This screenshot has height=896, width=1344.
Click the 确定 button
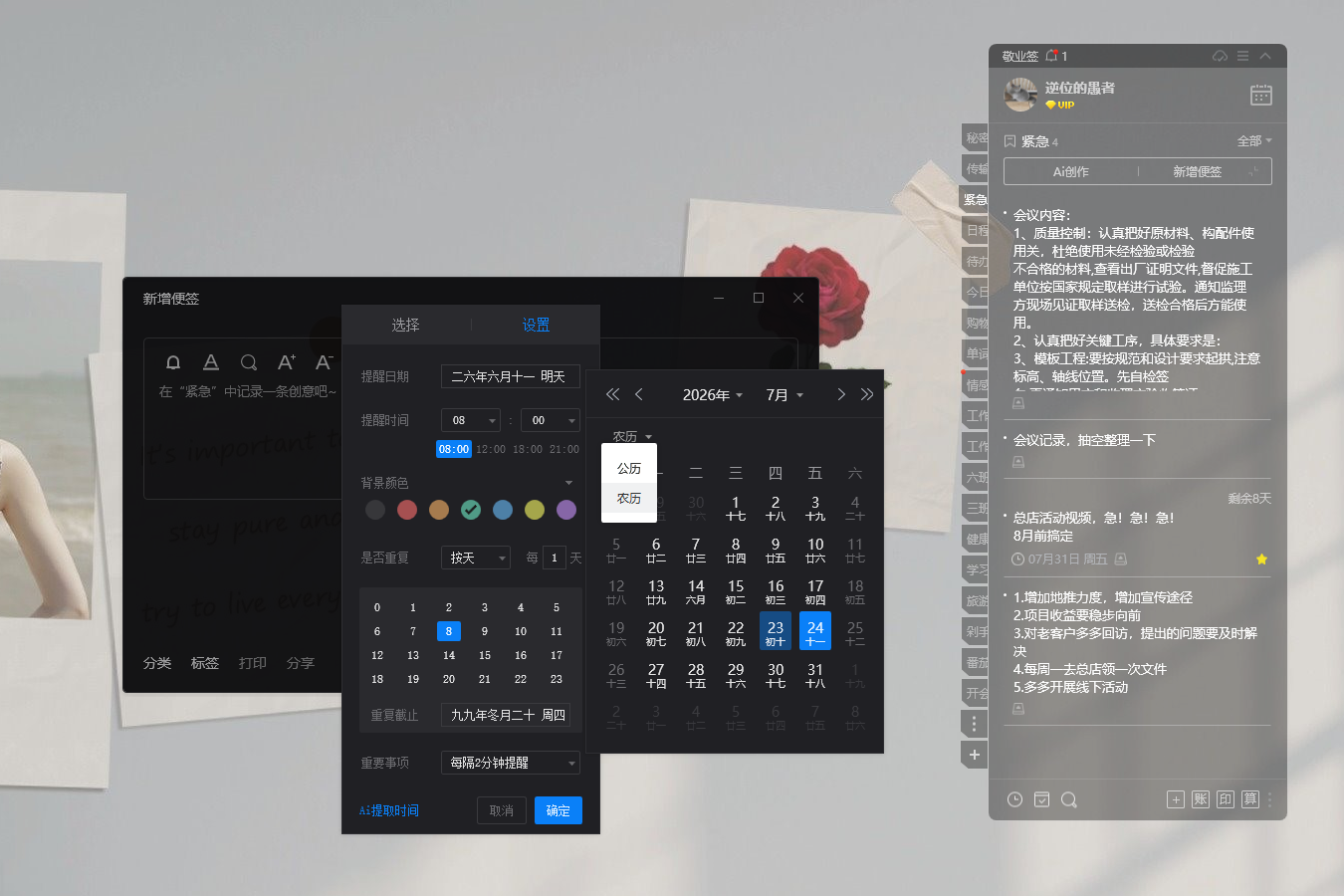pos(559,810)
